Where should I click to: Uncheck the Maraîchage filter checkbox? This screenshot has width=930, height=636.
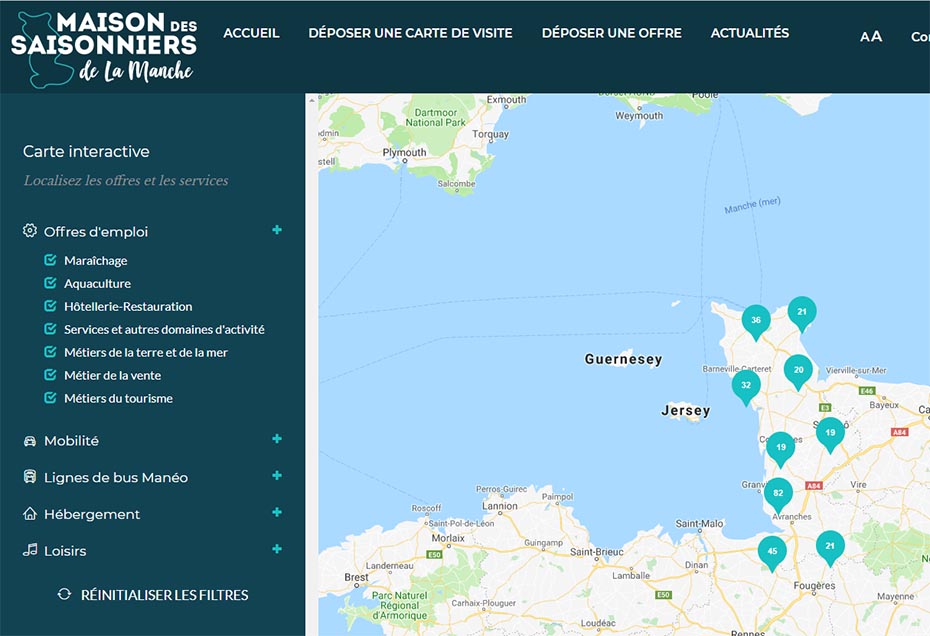[50, 260]
